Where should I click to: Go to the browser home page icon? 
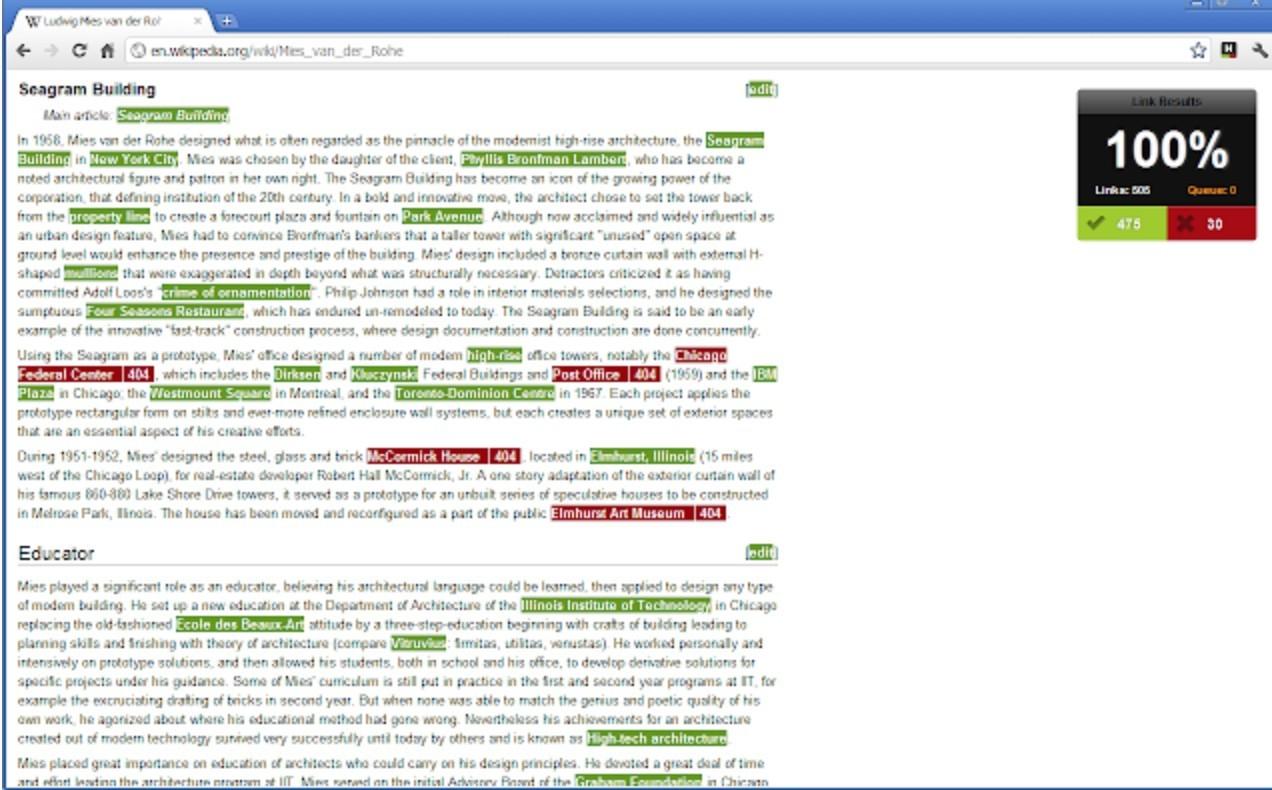coord(107,50)
